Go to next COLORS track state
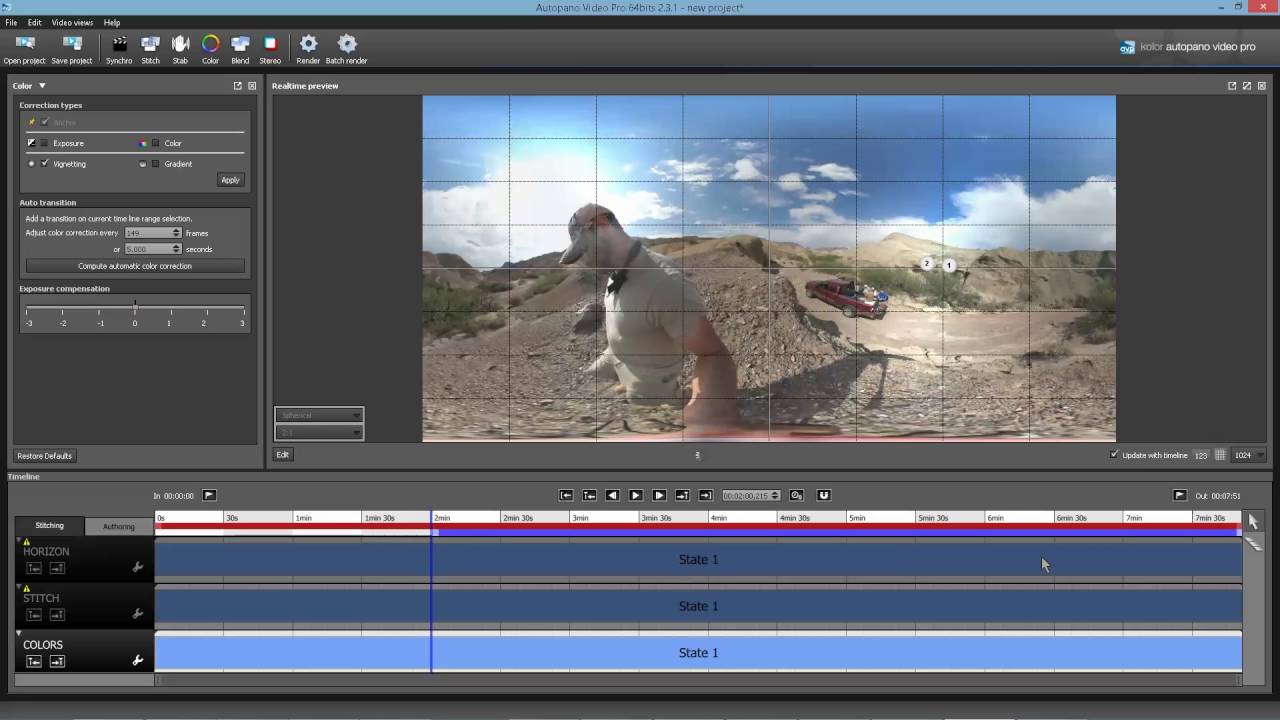The image size is (1280, 720). 57,661
